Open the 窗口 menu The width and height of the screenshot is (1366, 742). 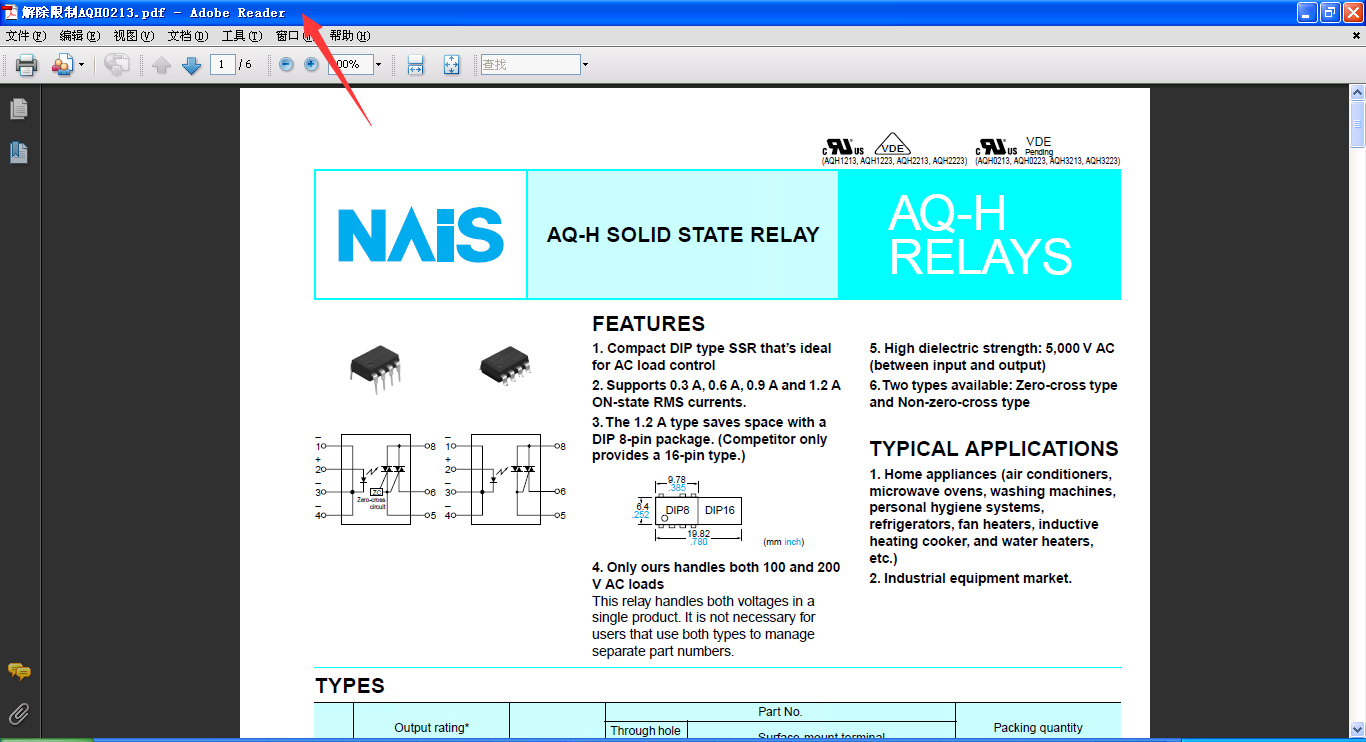[296, 36]
